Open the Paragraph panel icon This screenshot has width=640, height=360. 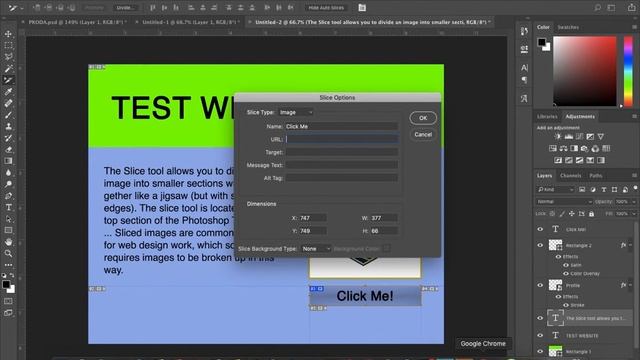(x=524, y=80)
